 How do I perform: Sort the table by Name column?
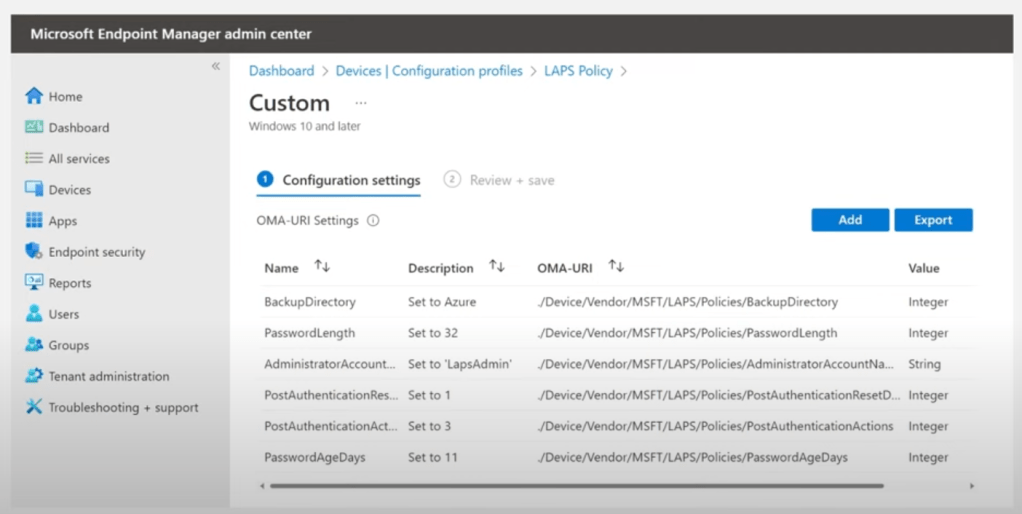(x=321, y=267)
